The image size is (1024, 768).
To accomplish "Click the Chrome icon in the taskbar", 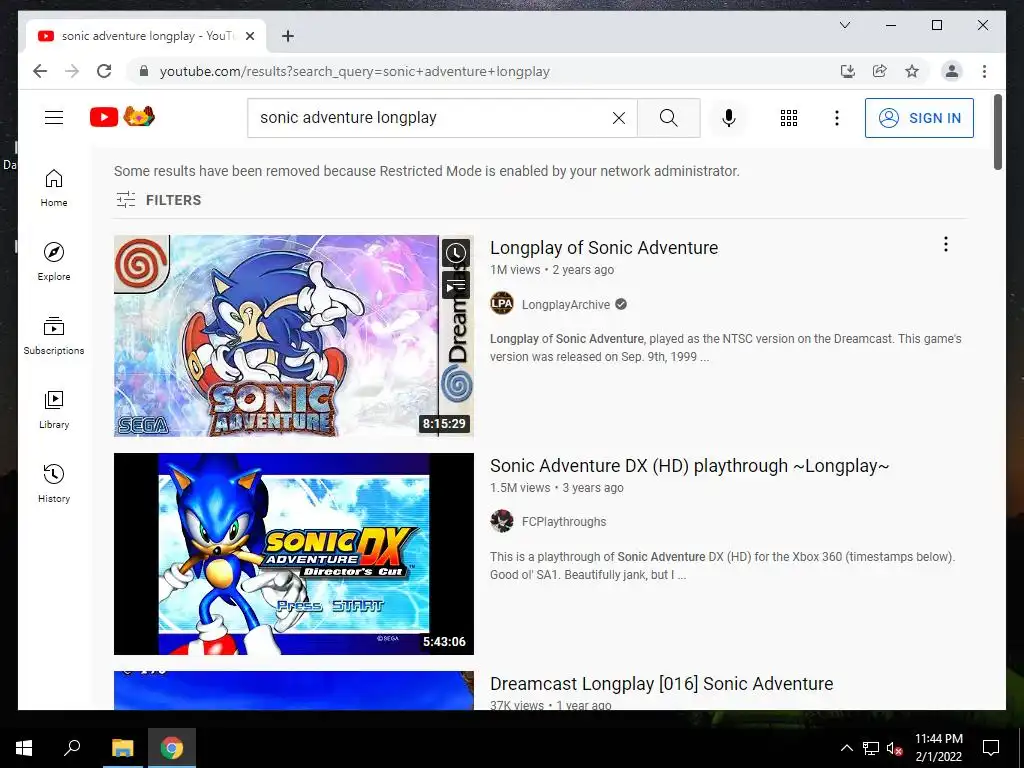I will click(x=172, y=748).
